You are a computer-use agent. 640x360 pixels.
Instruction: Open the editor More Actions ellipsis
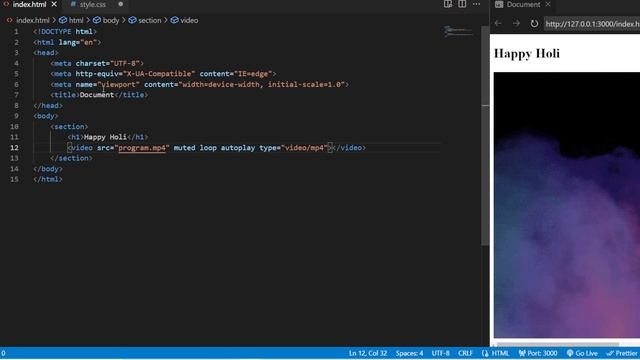476,4
